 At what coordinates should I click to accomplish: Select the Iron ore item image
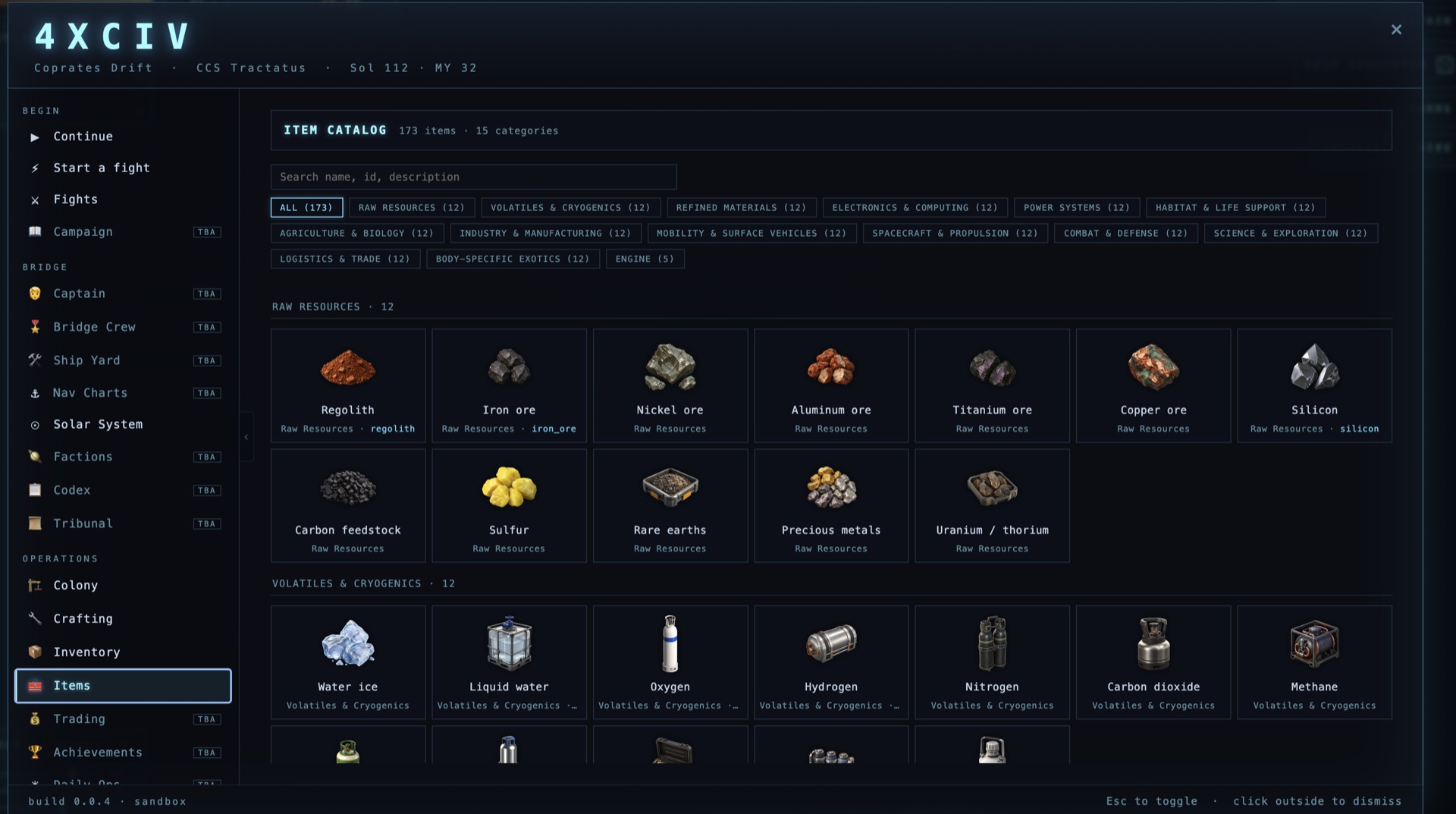point(509,366)
